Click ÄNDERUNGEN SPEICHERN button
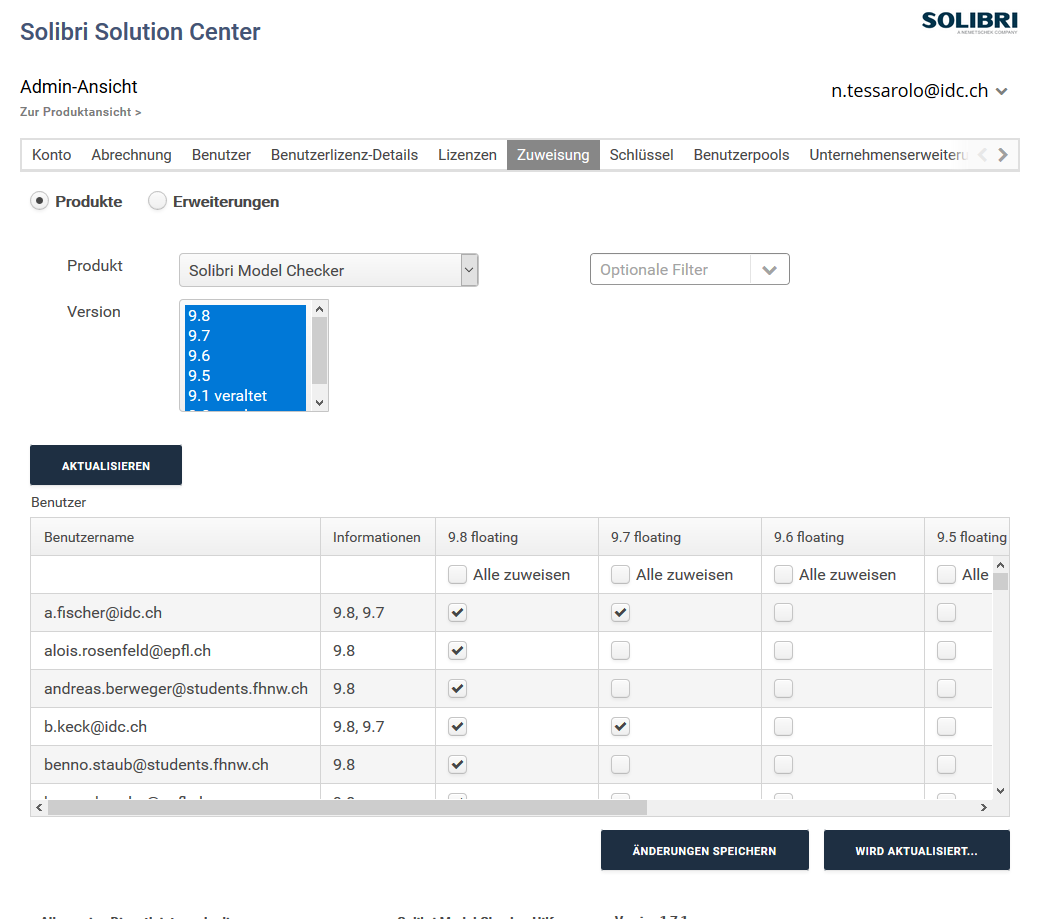 704,850
